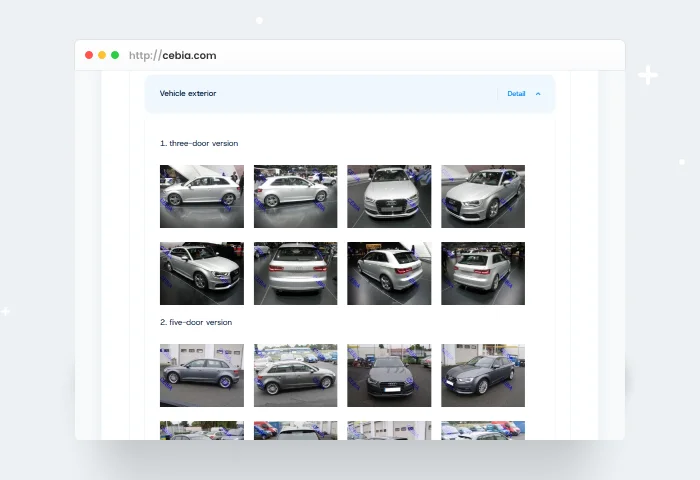Click the yellow minimize window dot
Screen dimensions: 700x480
102,55
